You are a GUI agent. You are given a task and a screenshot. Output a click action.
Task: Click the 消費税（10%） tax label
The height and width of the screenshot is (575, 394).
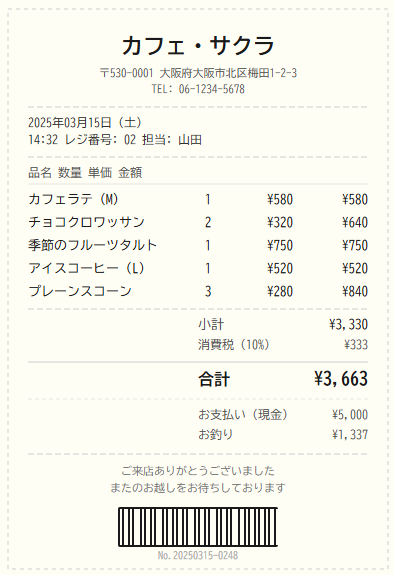(234, 345)
